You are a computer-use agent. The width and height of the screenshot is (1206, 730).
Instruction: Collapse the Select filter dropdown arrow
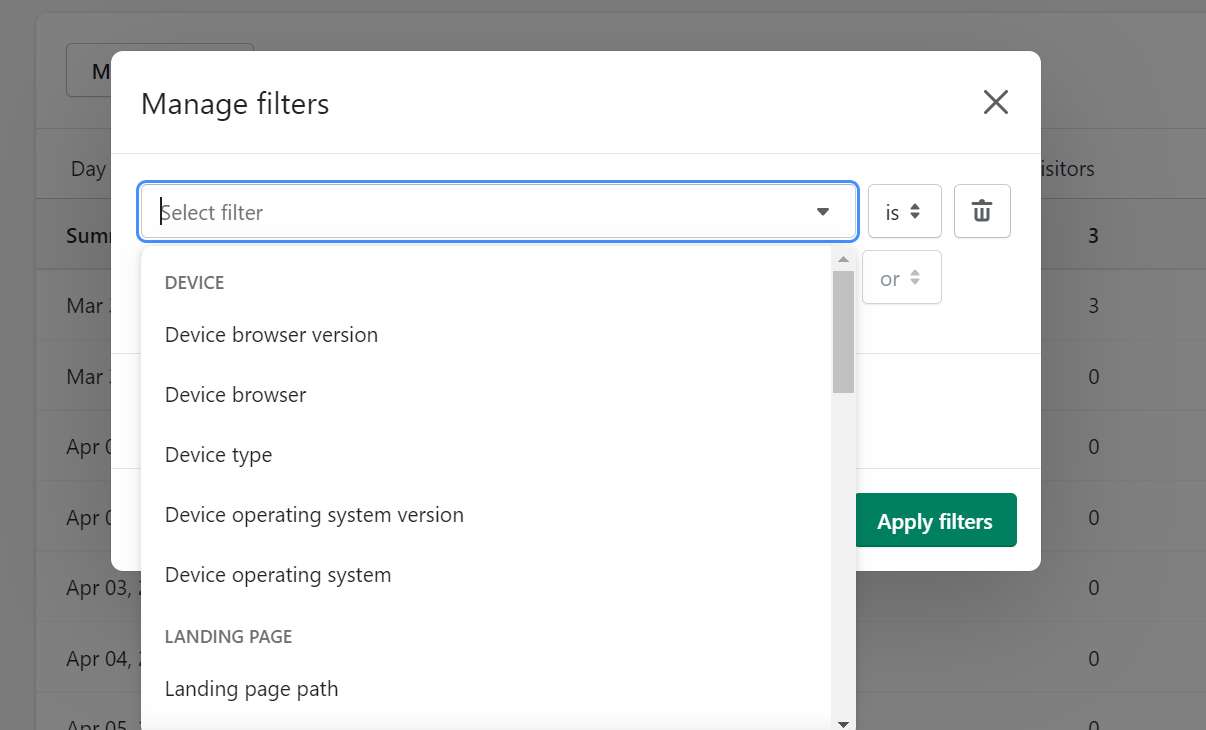coord(823,212)
